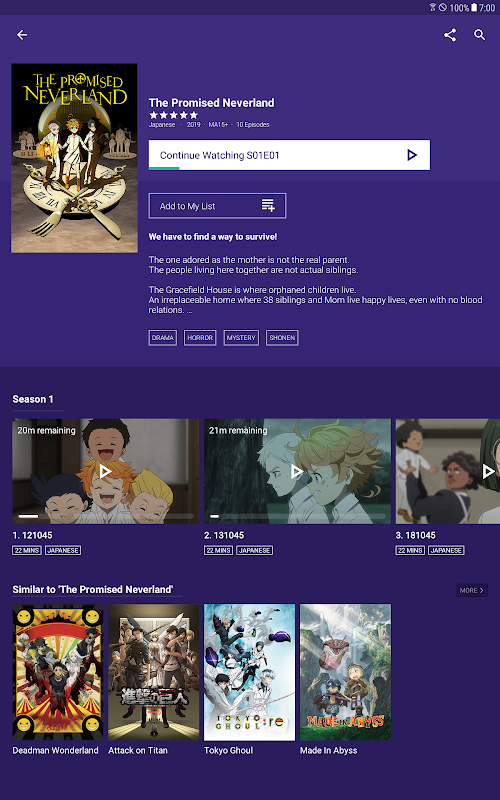Screen dimensions: 500x800
Task: Open Tokyo Ghoul poster
Action: pos(249,672)
